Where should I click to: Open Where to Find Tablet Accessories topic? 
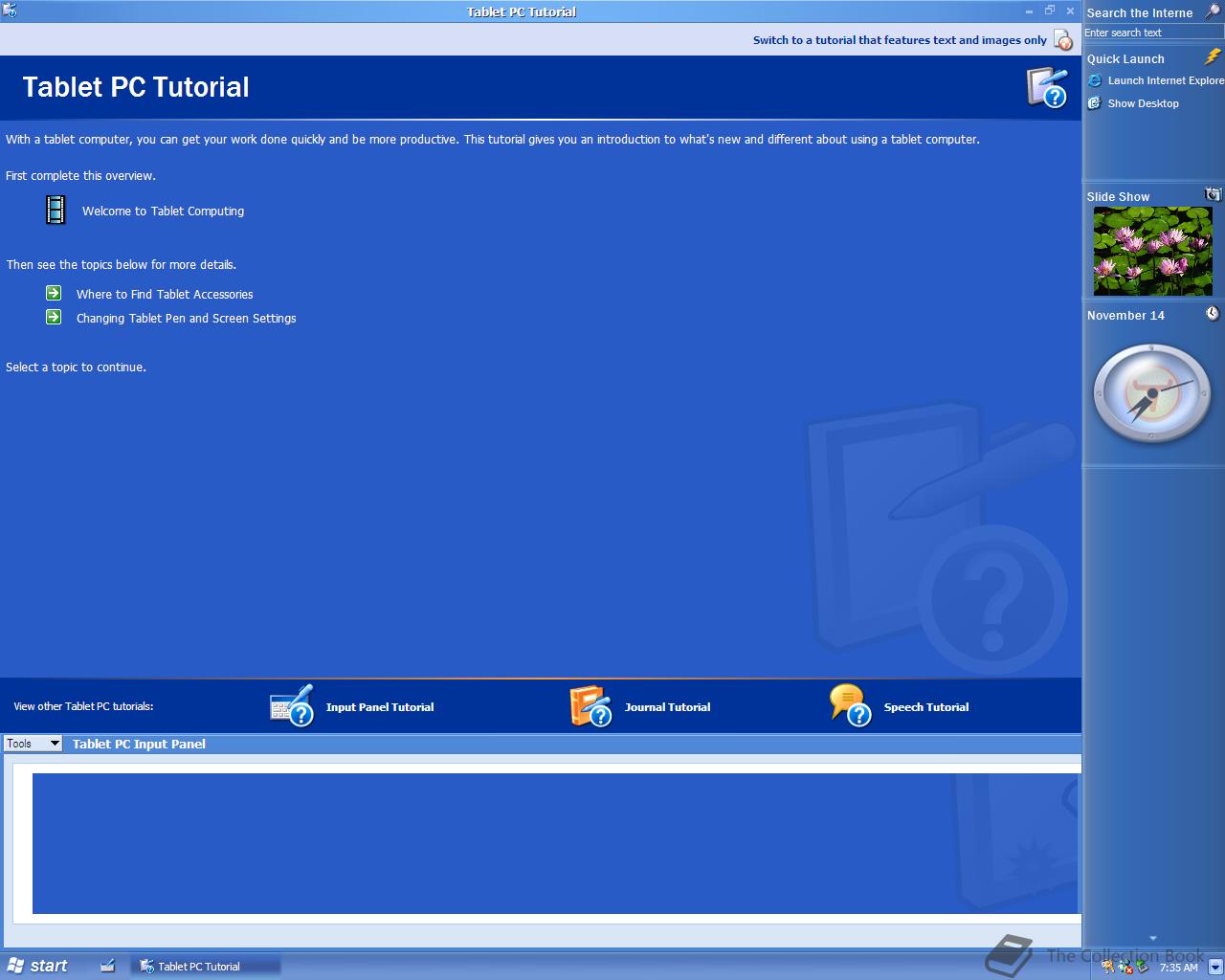point(165,295)
